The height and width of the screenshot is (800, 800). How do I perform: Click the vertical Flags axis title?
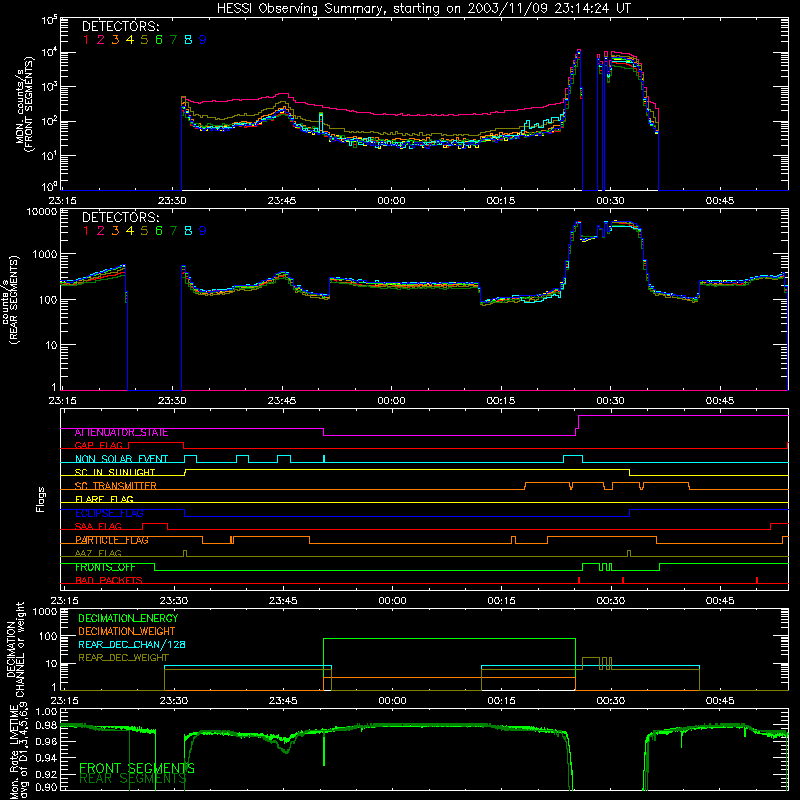click(x=41, y=500)
